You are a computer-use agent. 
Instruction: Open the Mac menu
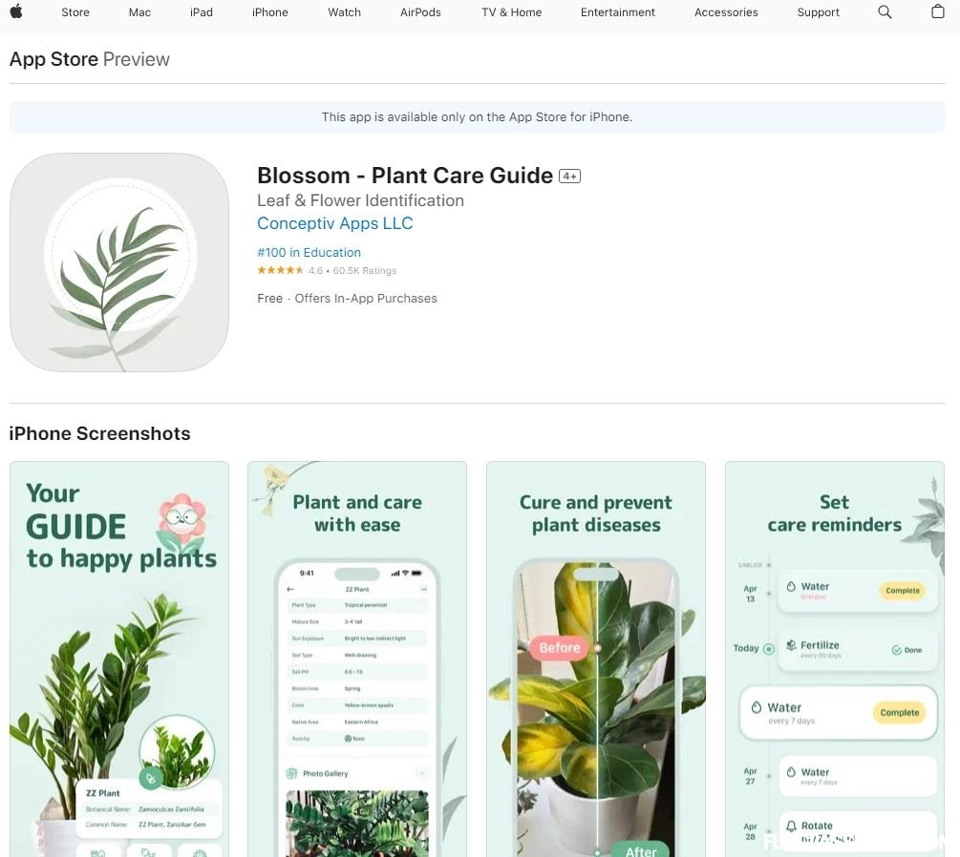(x=140, y=12)
